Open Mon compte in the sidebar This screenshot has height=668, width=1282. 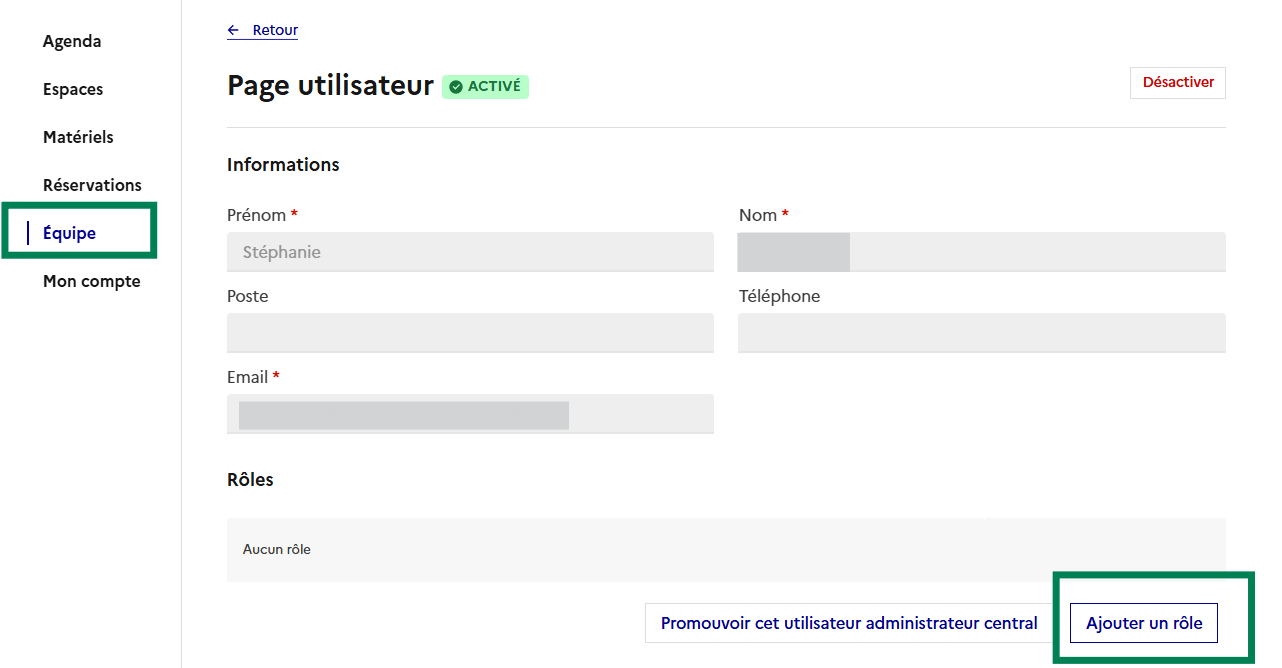point(91,281)
